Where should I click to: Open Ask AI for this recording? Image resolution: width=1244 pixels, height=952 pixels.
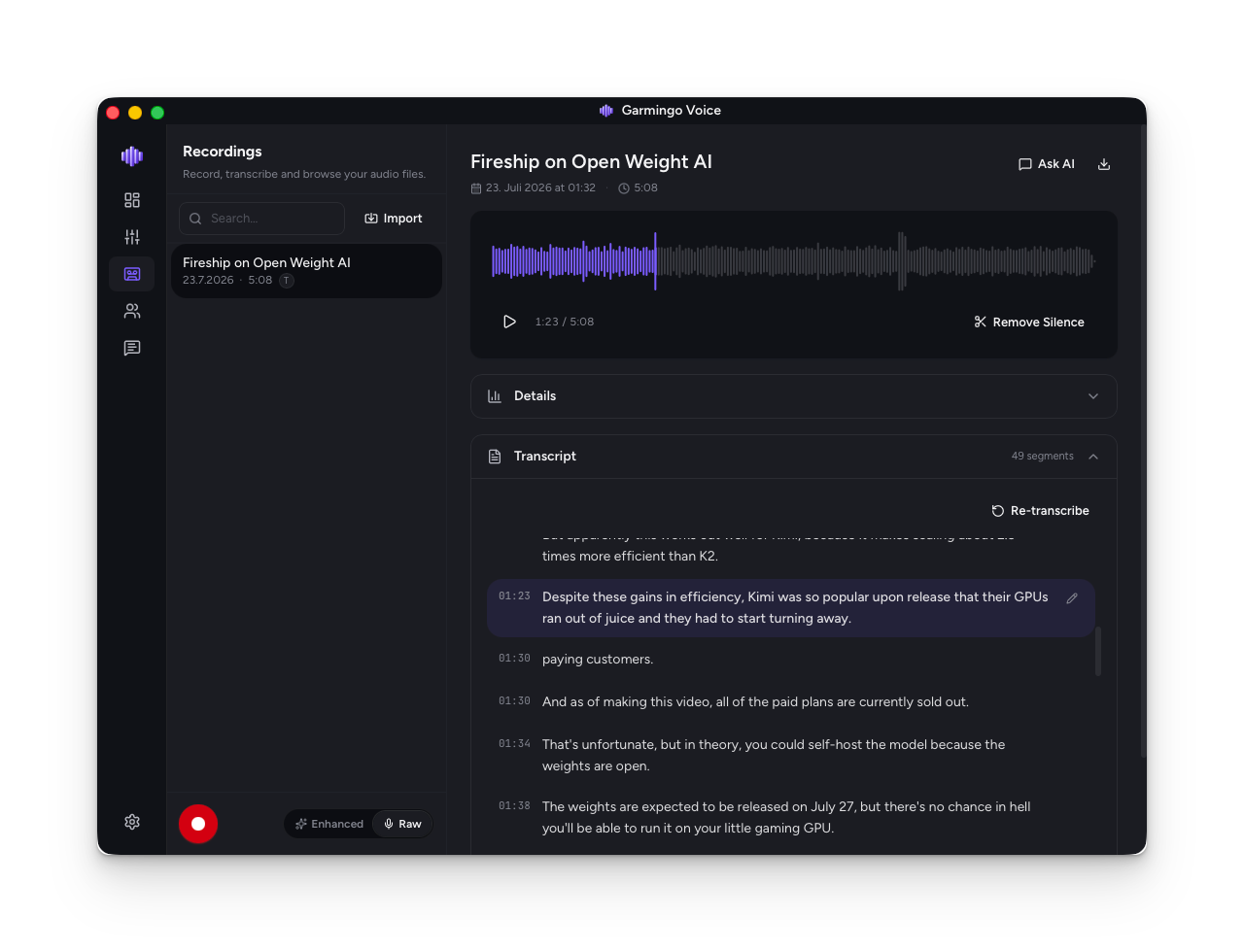(1047, 164)
